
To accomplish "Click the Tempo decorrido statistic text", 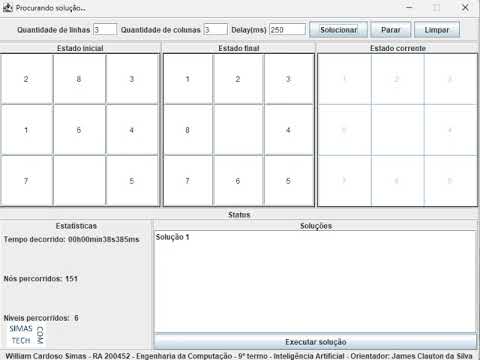I will pyautogui.click(x=71, y=239).
